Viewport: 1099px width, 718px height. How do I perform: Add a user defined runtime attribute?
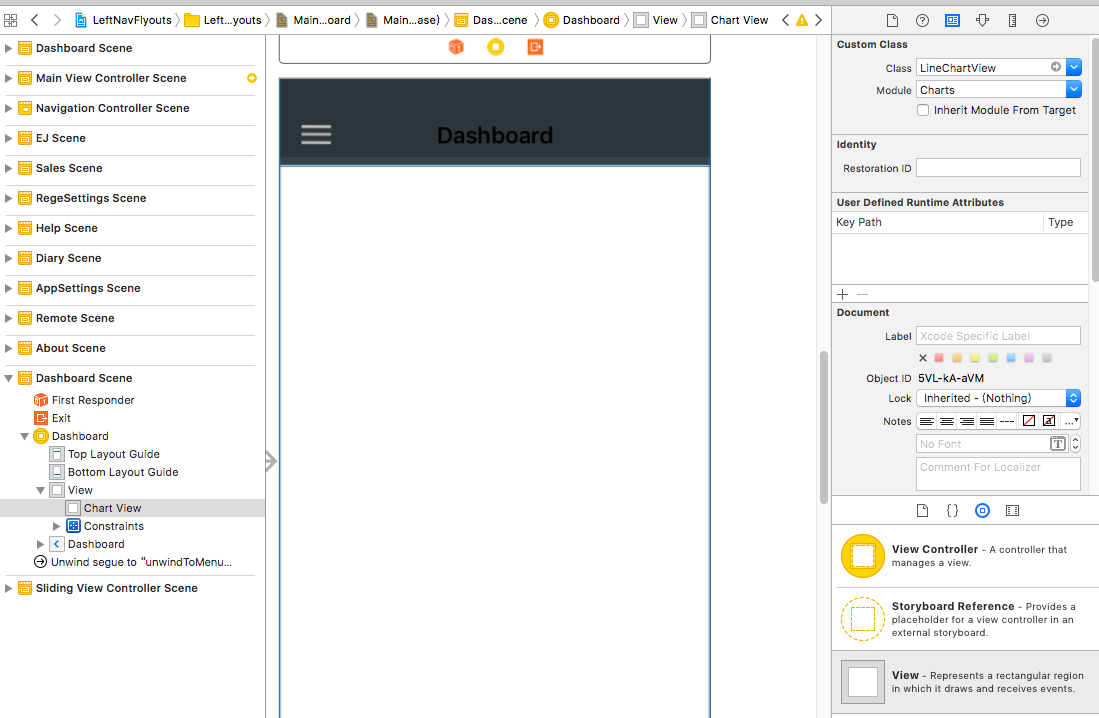tap(842, 295)
